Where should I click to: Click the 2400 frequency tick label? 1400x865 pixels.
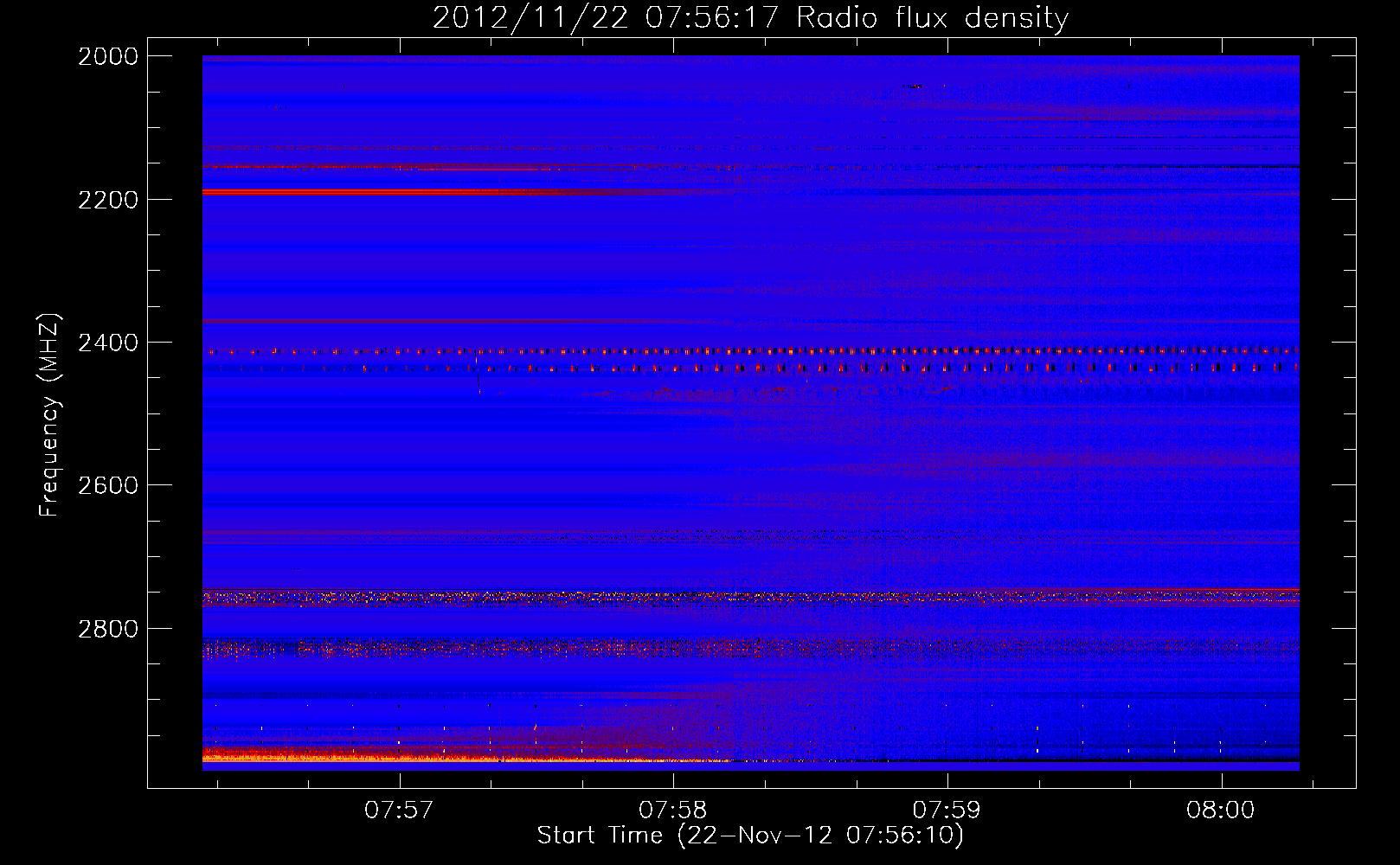(x=108, y=343)
